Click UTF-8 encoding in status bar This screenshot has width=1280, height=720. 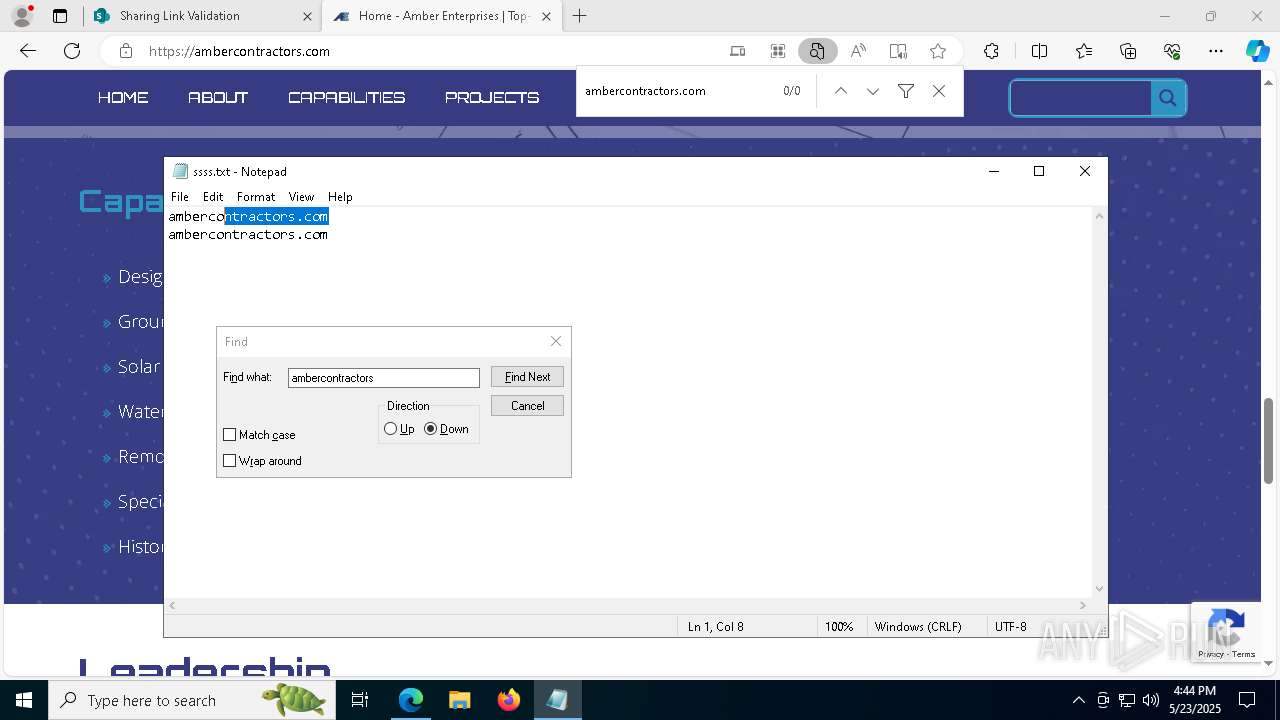coord(1011,627)
